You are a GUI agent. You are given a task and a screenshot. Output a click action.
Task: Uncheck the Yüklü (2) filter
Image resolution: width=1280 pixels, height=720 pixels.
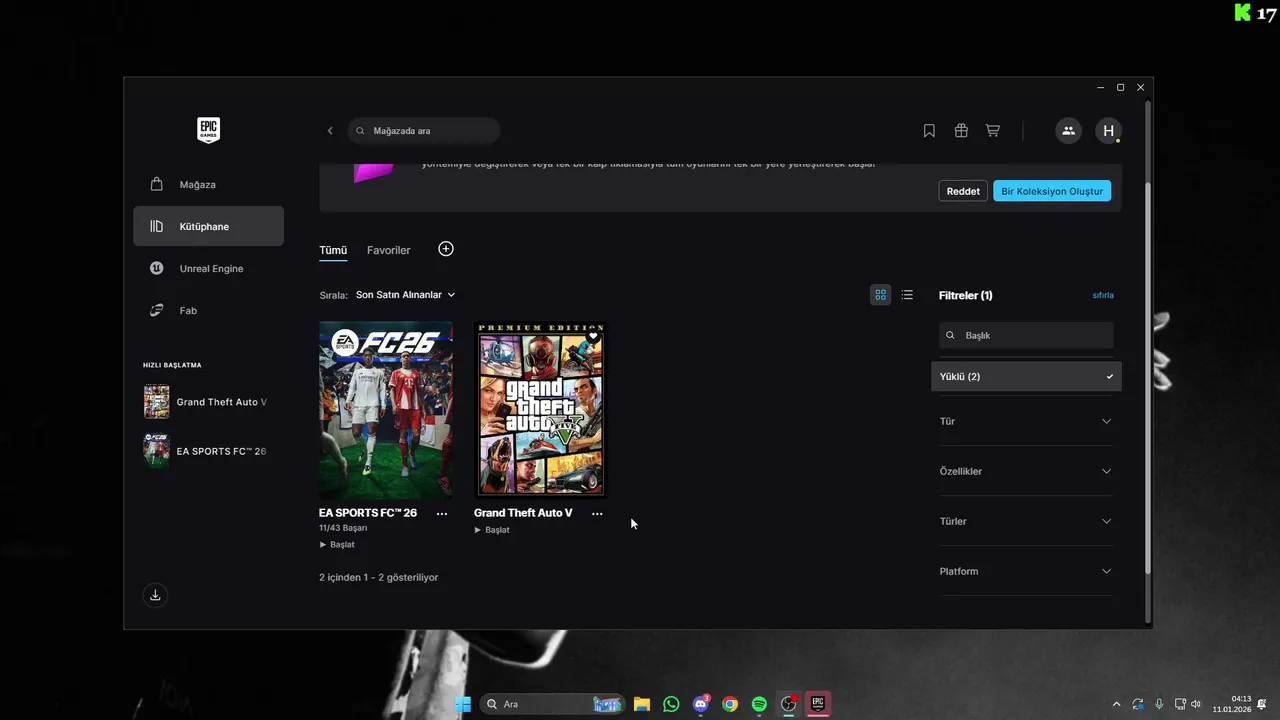click(x=1026, y=376)
